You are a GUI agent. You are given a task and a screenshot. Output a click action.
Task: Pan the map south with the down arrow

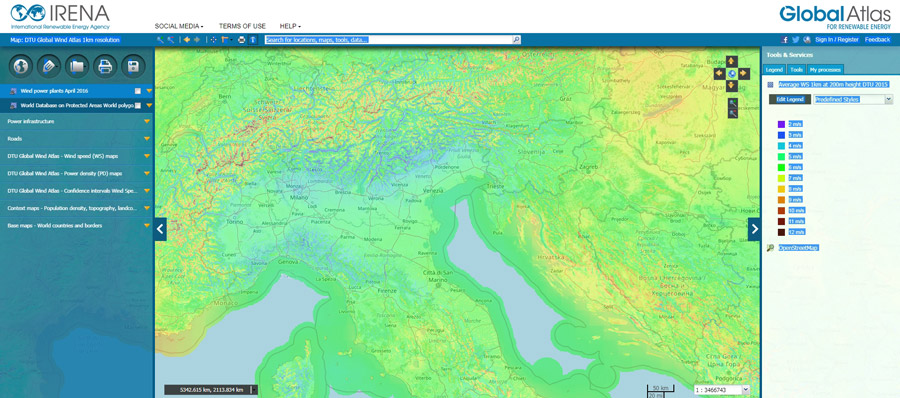point(732,86)
